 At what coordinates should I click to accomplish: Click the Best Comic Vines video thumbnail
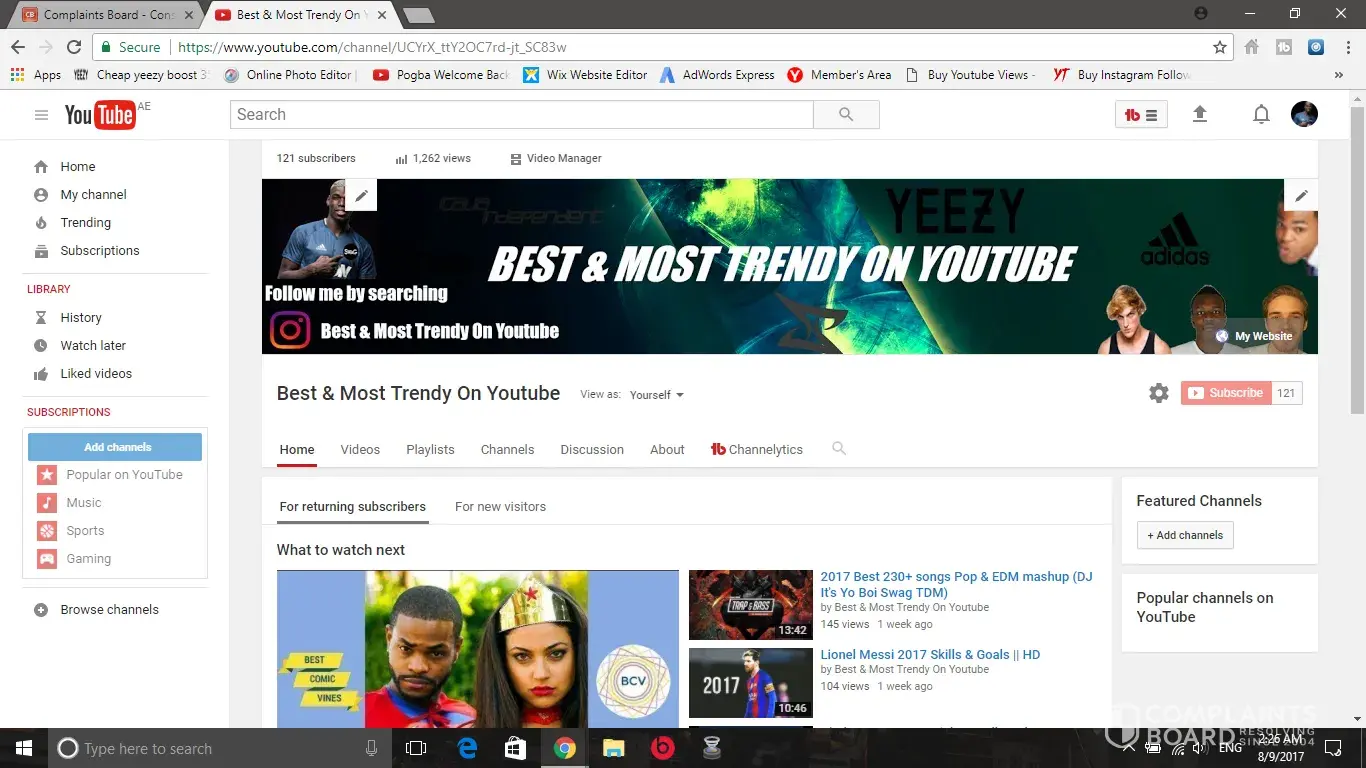pyautogui.click(x=477, y=649)
